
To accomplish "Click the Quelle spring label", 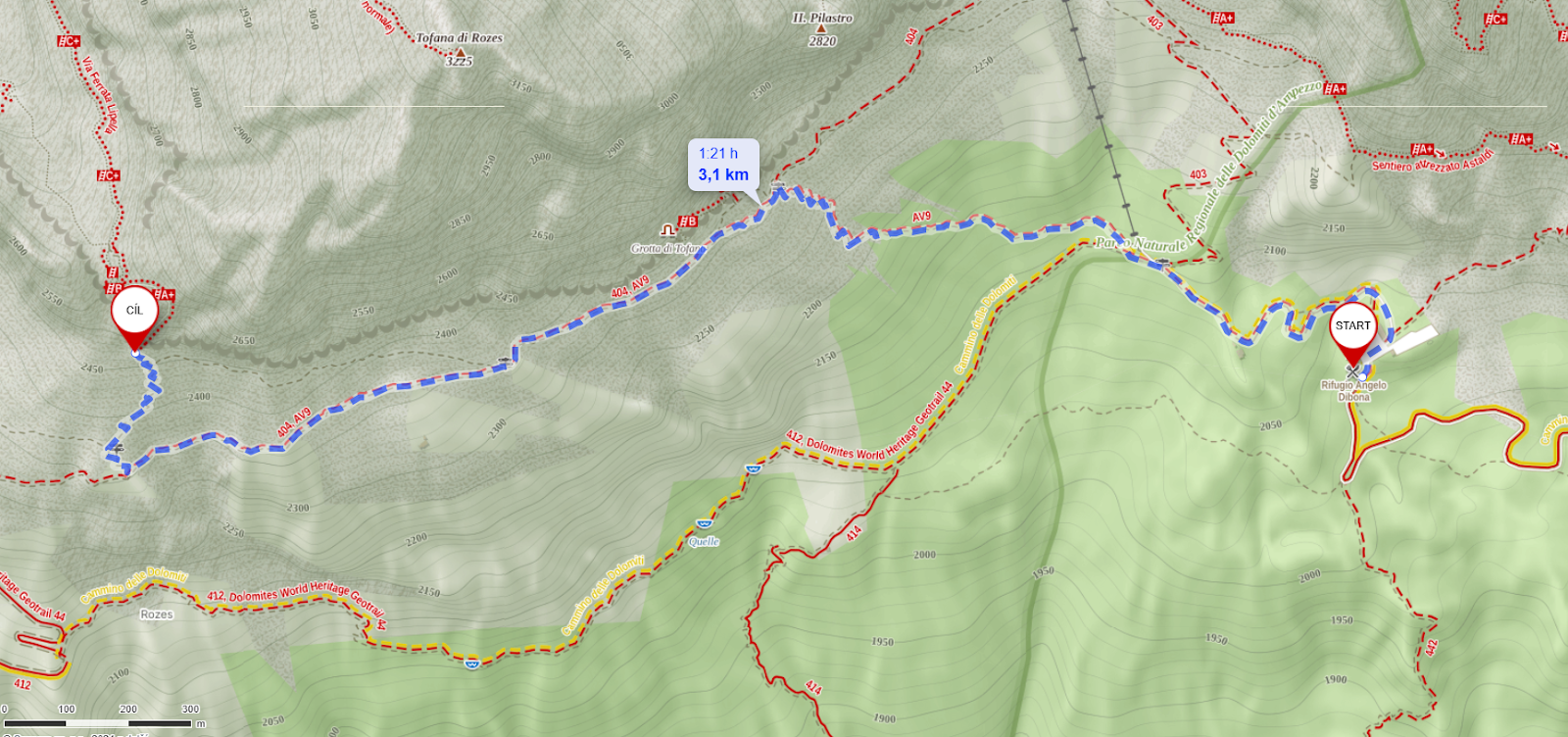I will tap(704, 542).
